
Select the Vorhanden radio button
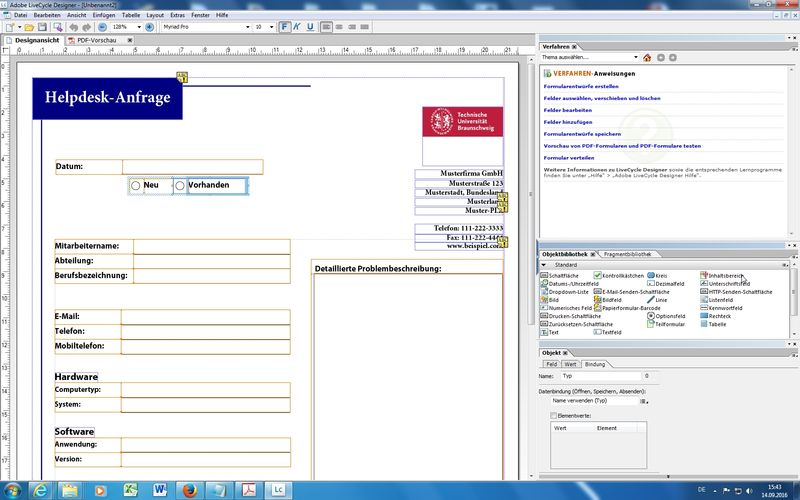coord(180,185)
